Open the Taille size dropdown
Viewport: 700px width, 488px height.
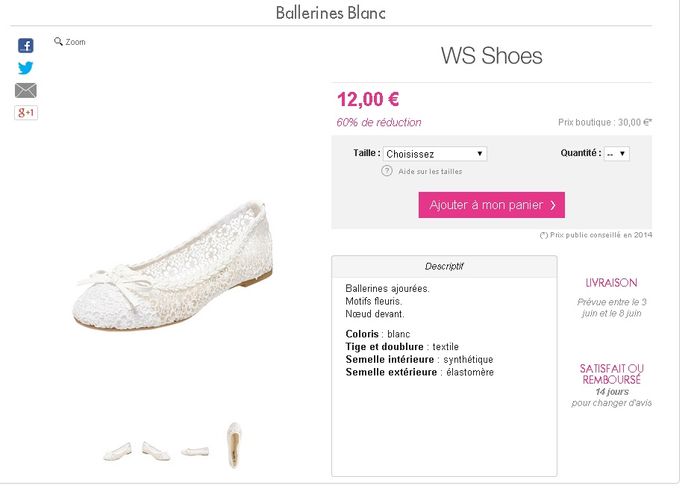[435, 154]
